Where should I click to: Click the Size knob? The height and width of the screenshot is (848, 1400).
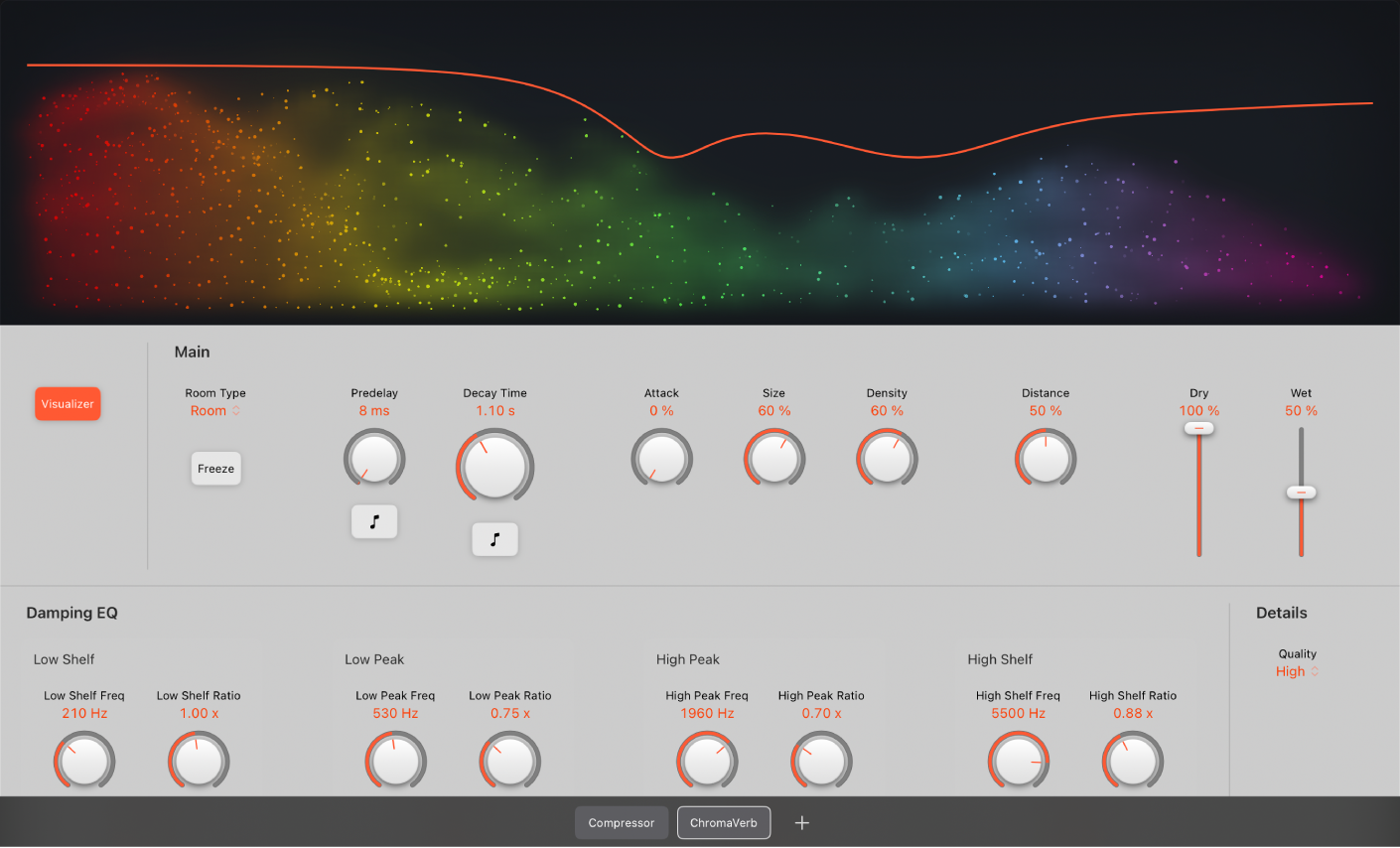click(x=774, y=458)
